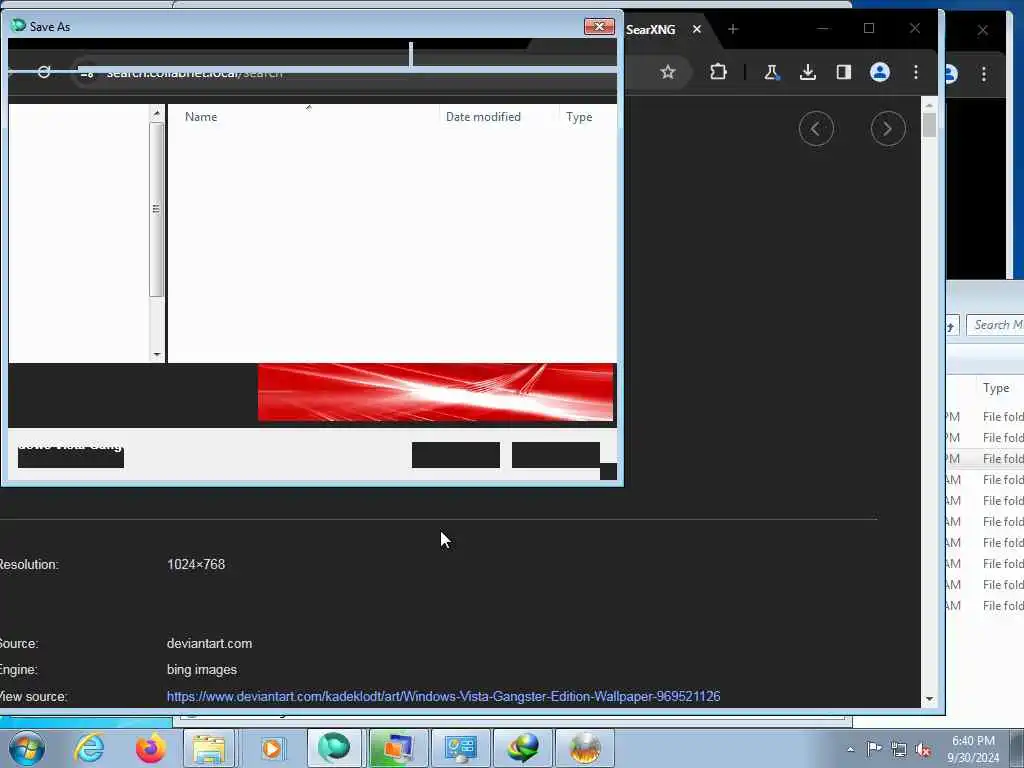Open site information icon in address bar

point(87,72)
